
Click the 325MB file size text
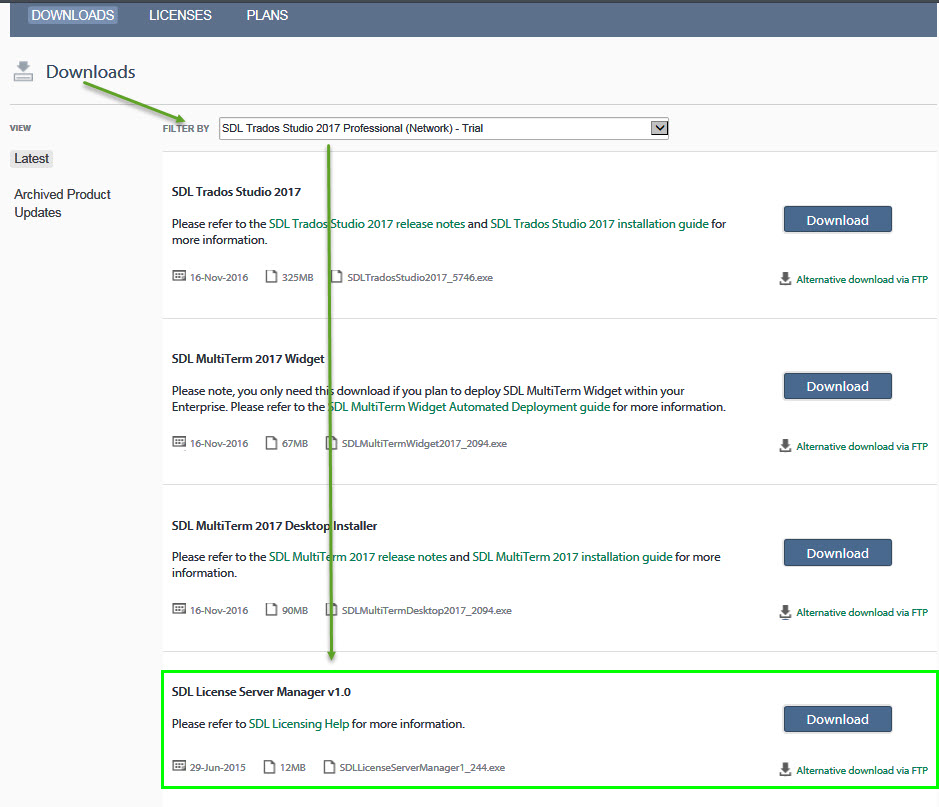coord(298,278)
